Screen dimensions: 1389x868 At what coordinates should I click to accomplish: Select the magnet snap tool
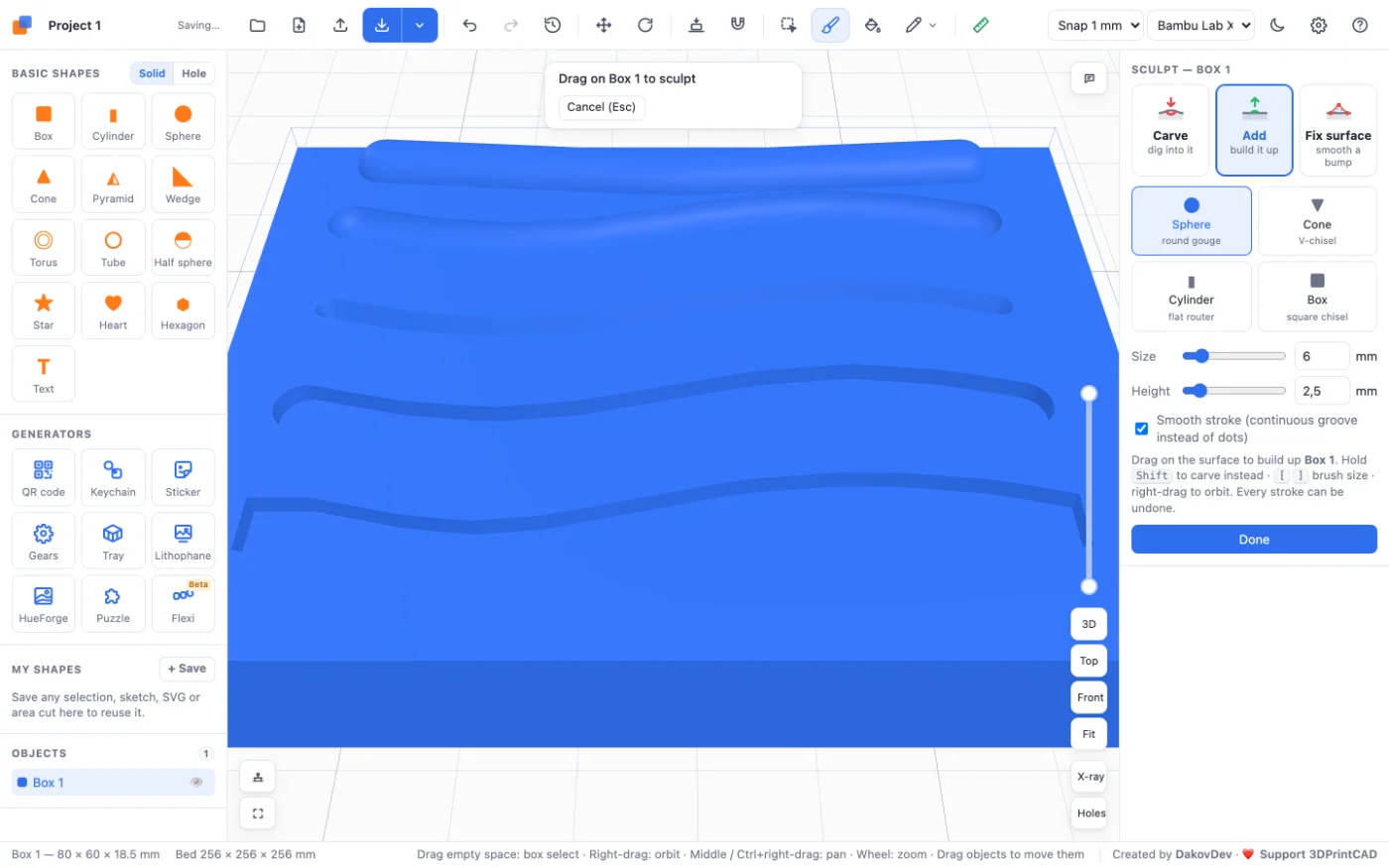pos(737,25)
